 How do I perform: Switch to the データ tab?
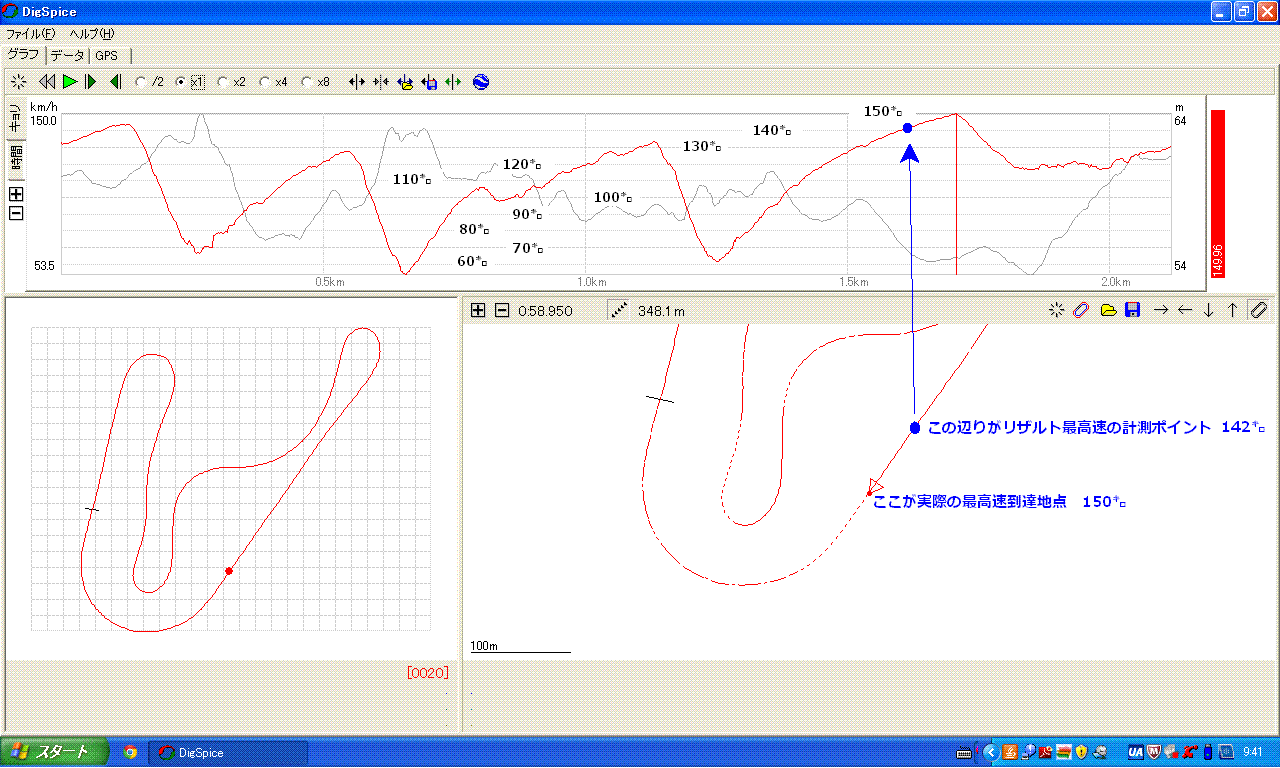[x=68, y=55]
